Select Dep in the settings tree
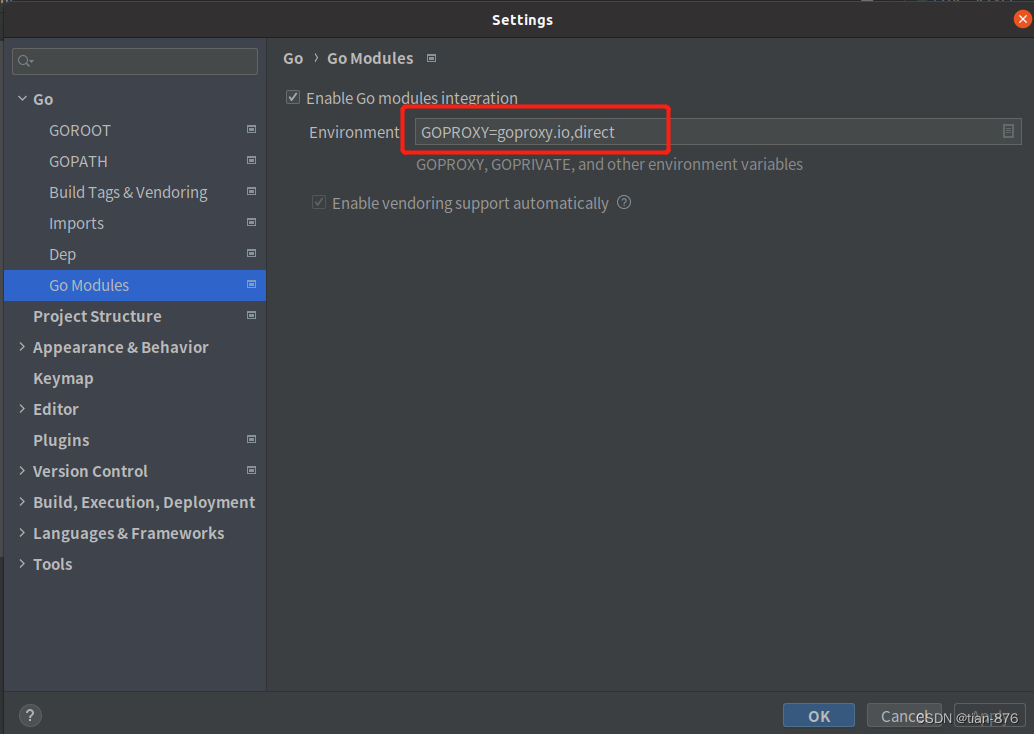The width and height of the screenshot is (1034, 734). (x=62, y=254)
